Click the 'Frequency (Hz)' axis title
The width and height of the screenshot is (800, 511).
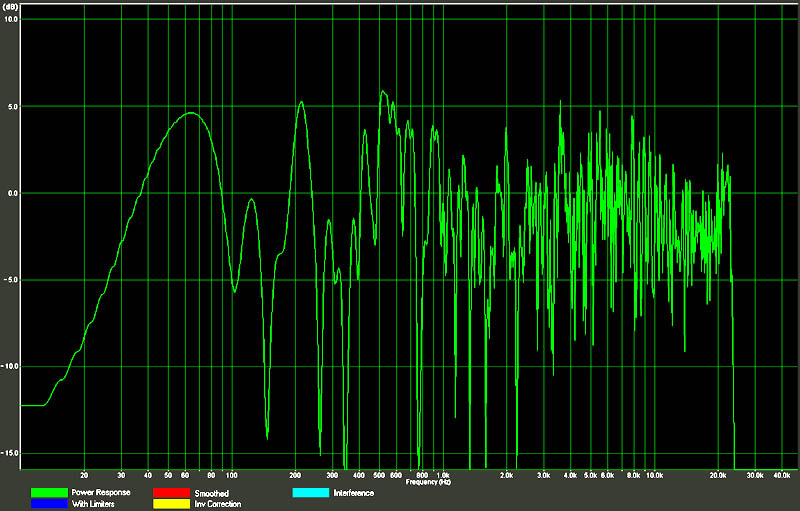point(428,482)
